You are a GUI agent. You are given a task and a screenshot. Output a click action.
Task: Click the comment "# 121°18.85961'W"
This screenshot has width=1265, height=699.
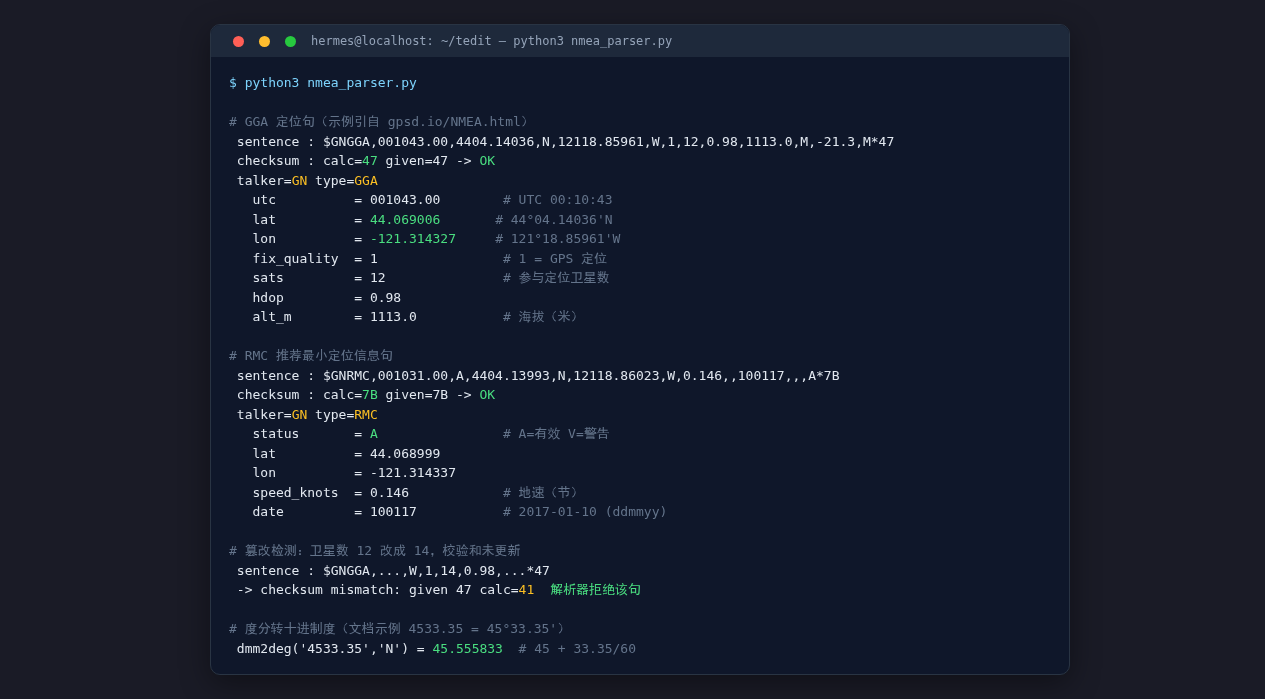pos(558,239)
